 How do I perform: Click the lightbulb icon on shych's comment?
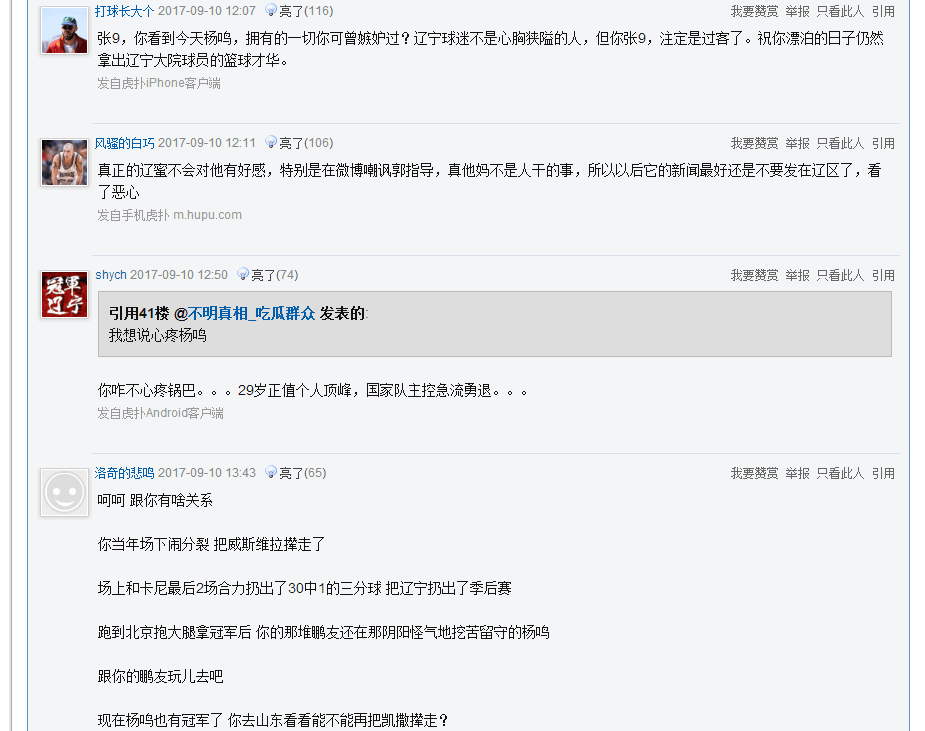pos(243,274)
